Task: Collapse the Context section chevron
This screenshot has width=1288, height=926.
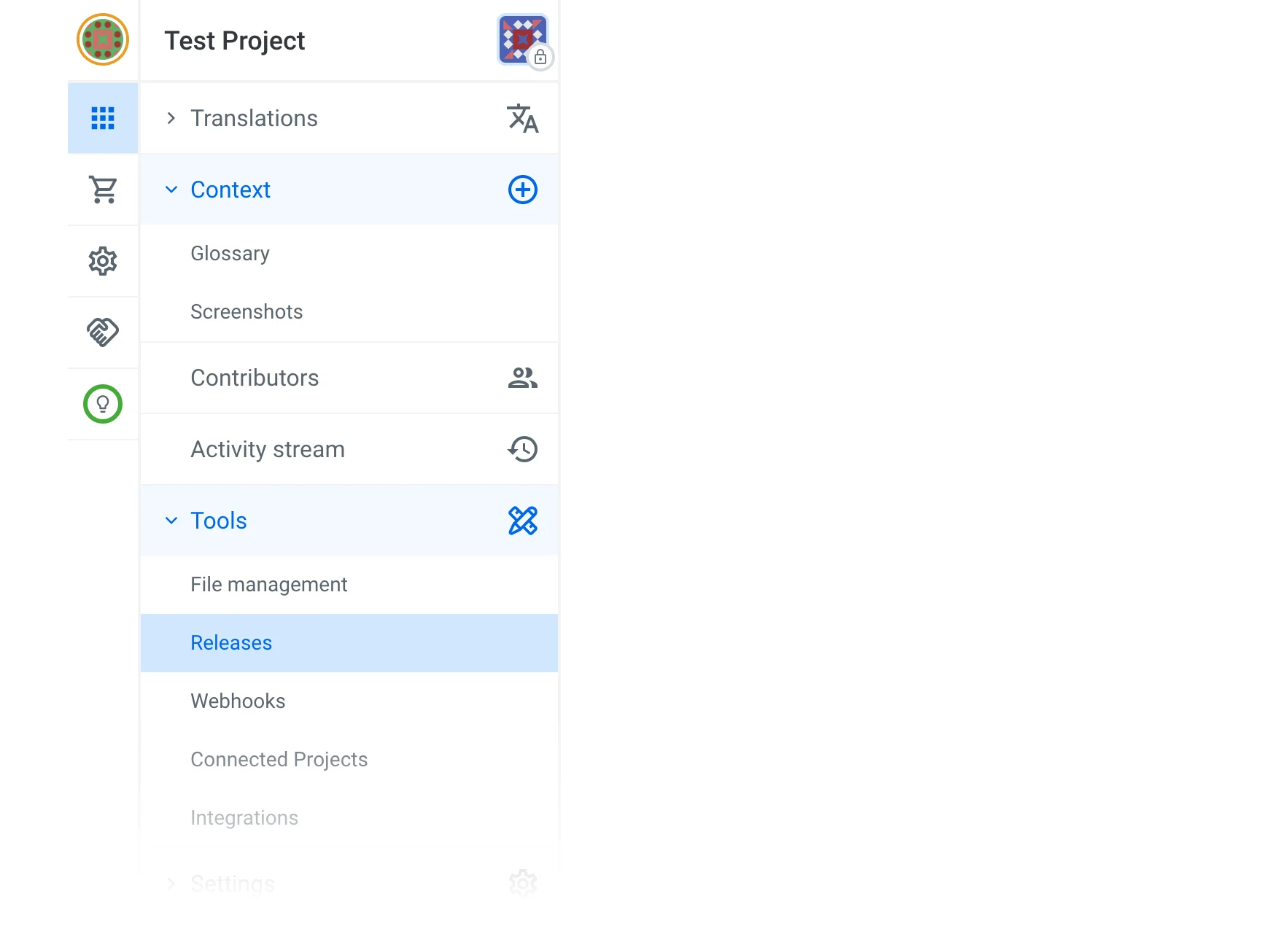Action: point(171,190)
